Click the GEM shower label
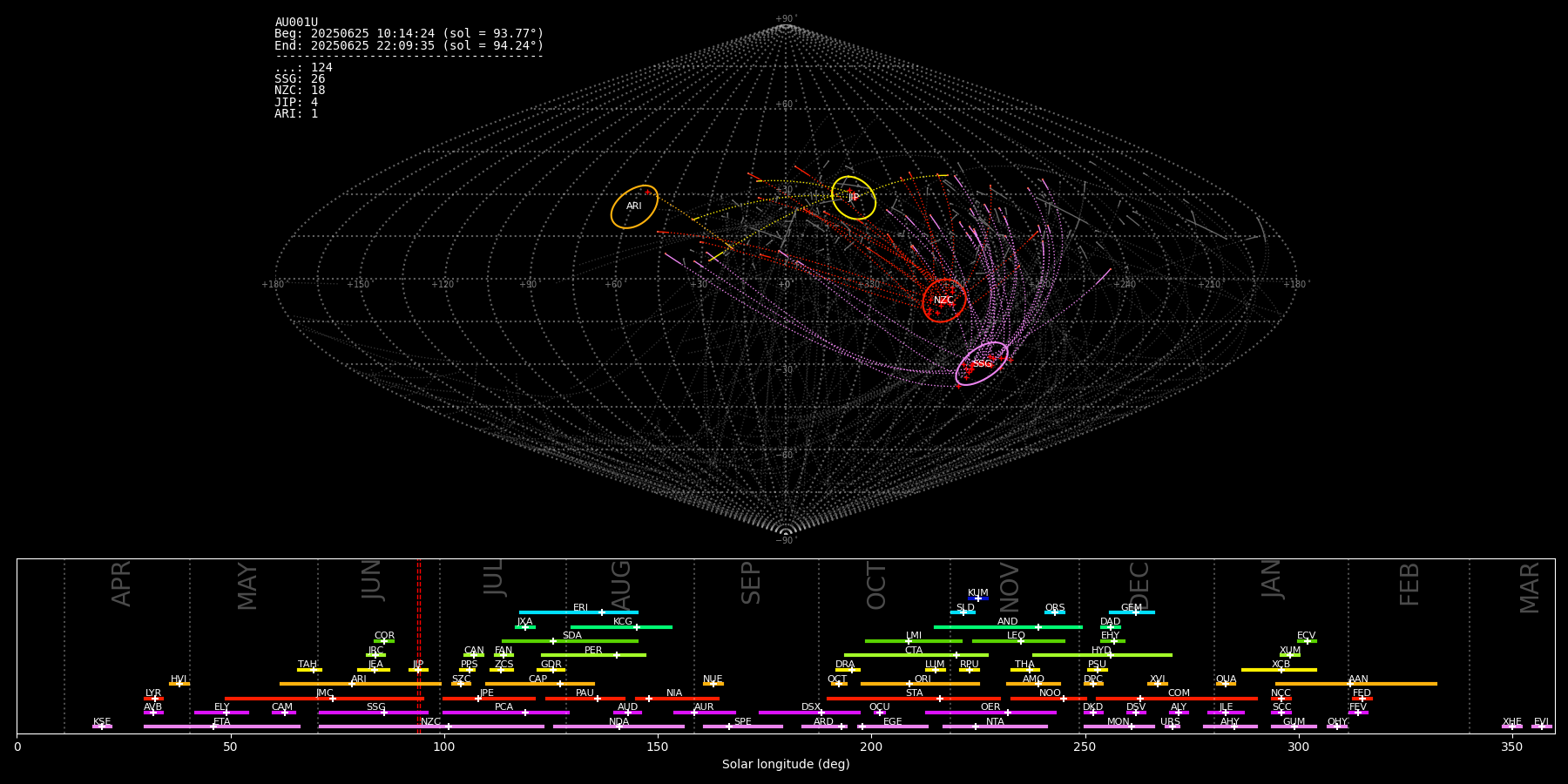The image size is (1568, 784). pyautogui.click(x=1132, y=608)
